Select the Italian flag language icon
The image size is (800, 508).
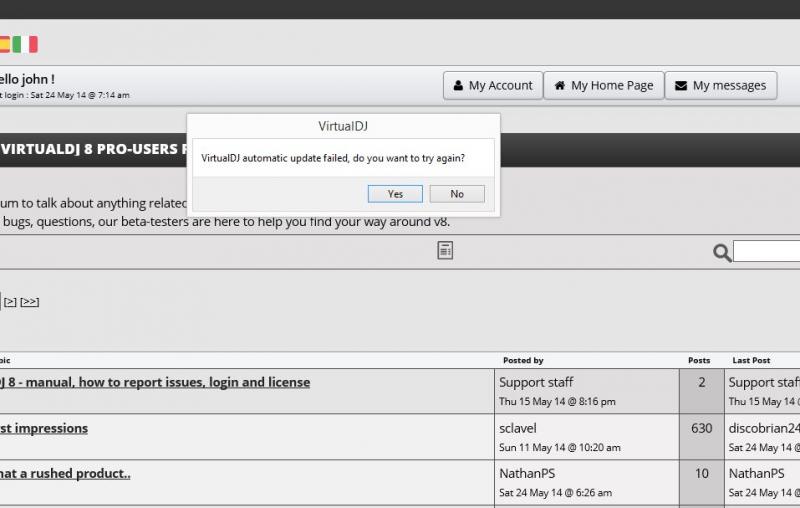click(25, 44)
